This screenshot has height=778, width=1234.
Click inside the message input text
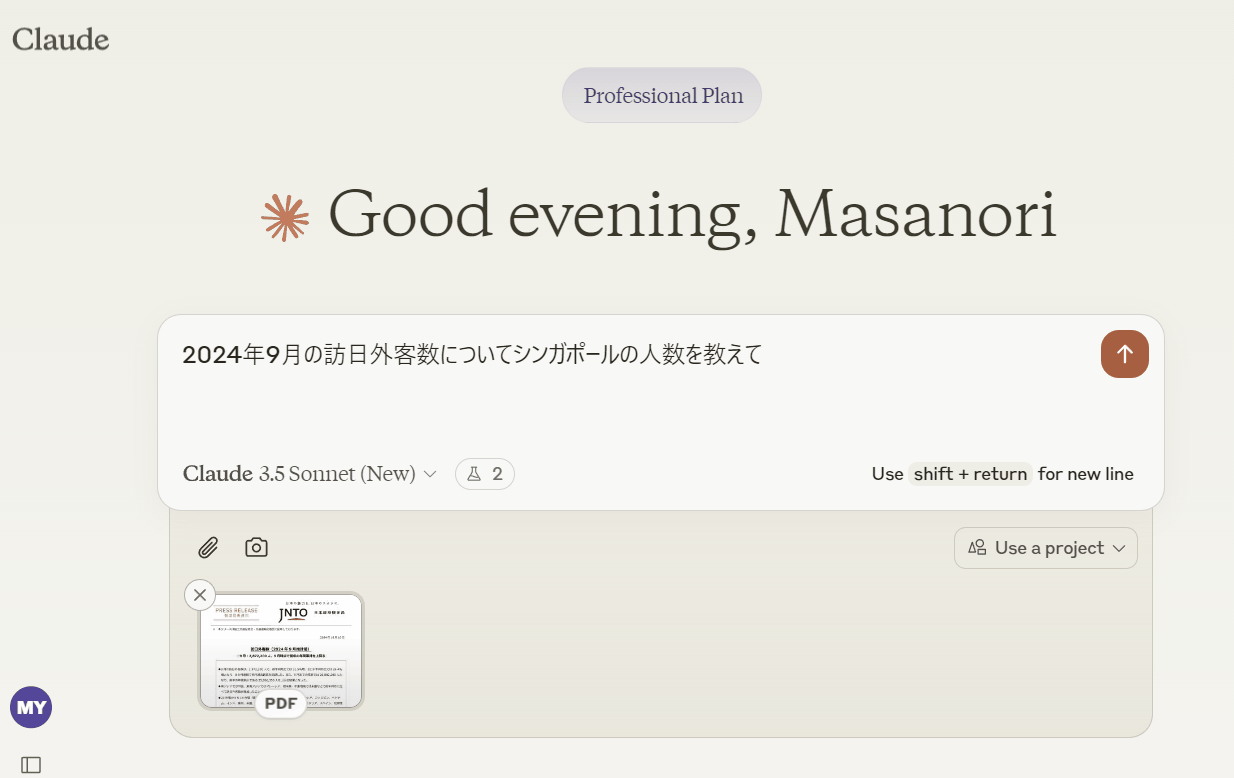472,355
